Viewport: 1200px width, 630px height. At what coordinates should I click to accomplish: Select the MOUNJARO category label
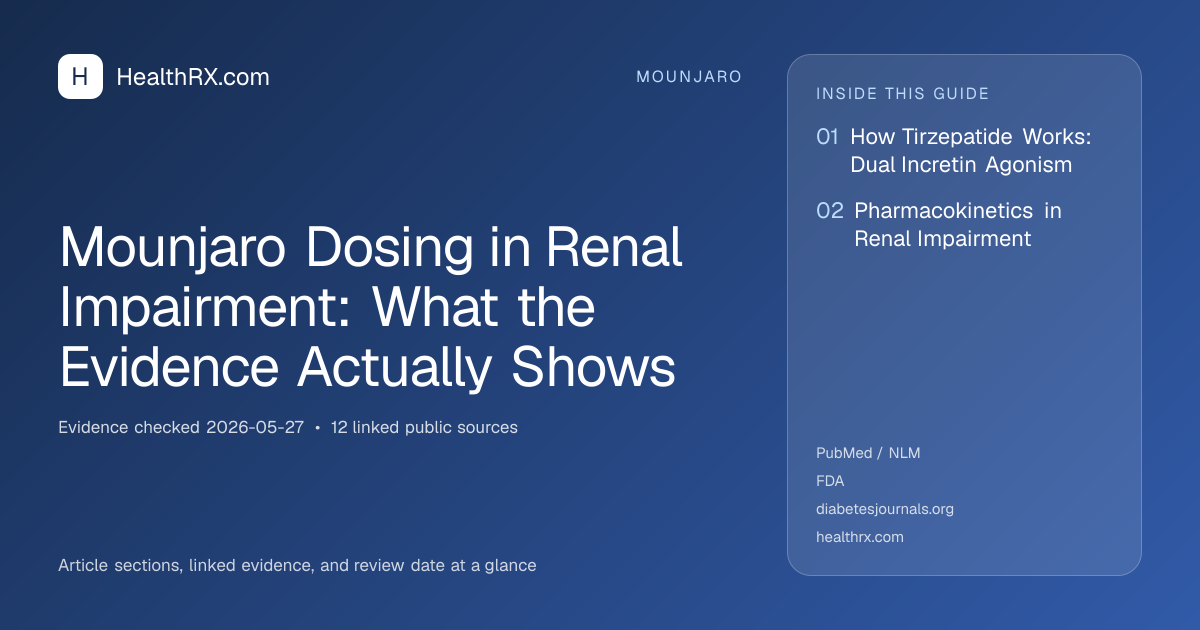[x=689, y=77]
